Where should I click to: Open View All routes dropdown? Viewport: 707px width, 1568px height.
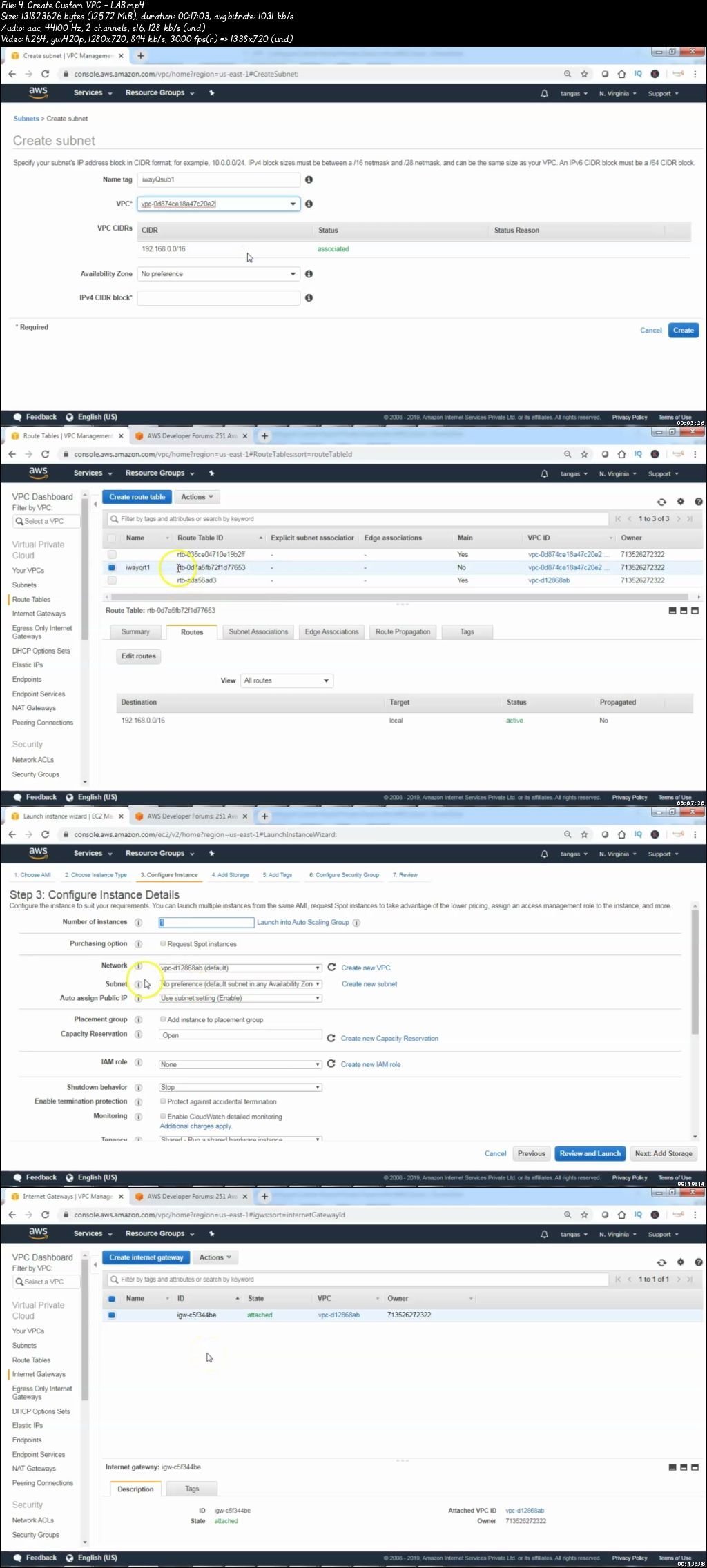(287, 680)
